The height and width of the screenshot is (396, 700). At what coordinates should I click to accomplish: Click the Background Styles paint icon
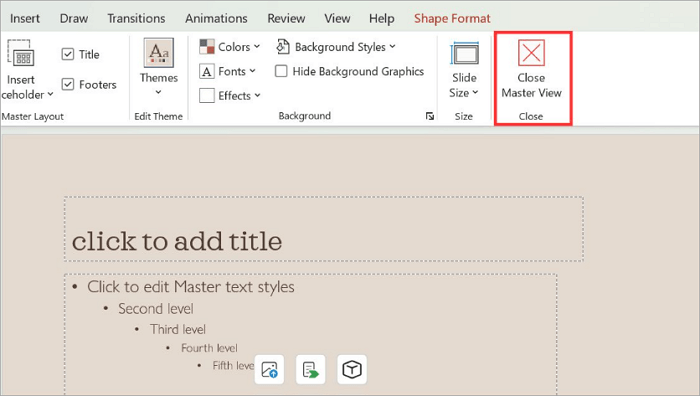click(283, 46)
